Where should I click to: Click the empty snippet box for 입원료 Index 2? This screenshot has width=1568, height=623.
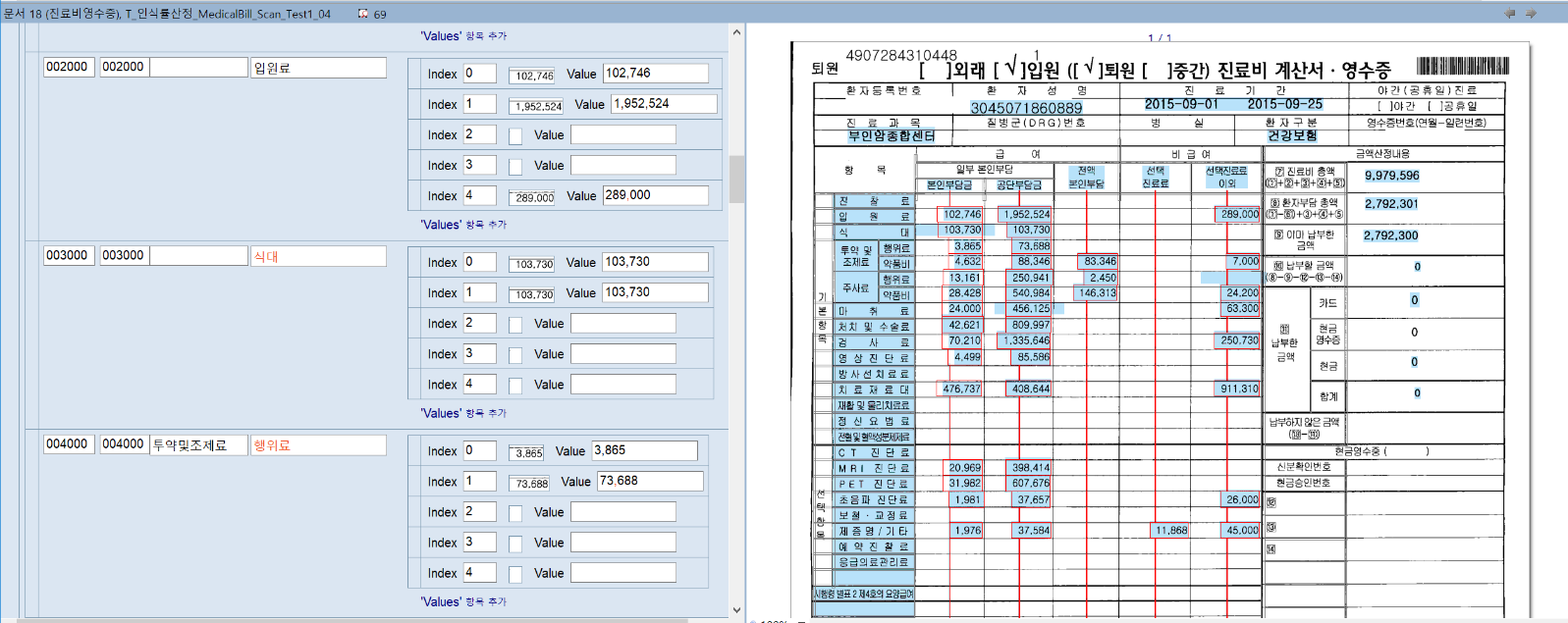(515, 136)
